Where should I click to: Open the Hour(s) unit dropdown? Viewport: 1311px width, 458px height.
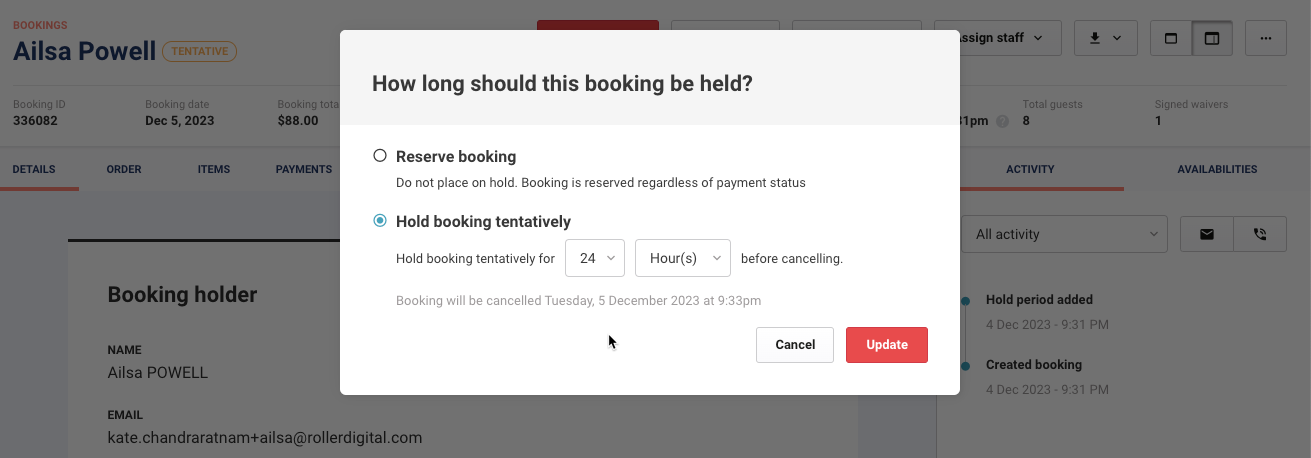(683, 258)
